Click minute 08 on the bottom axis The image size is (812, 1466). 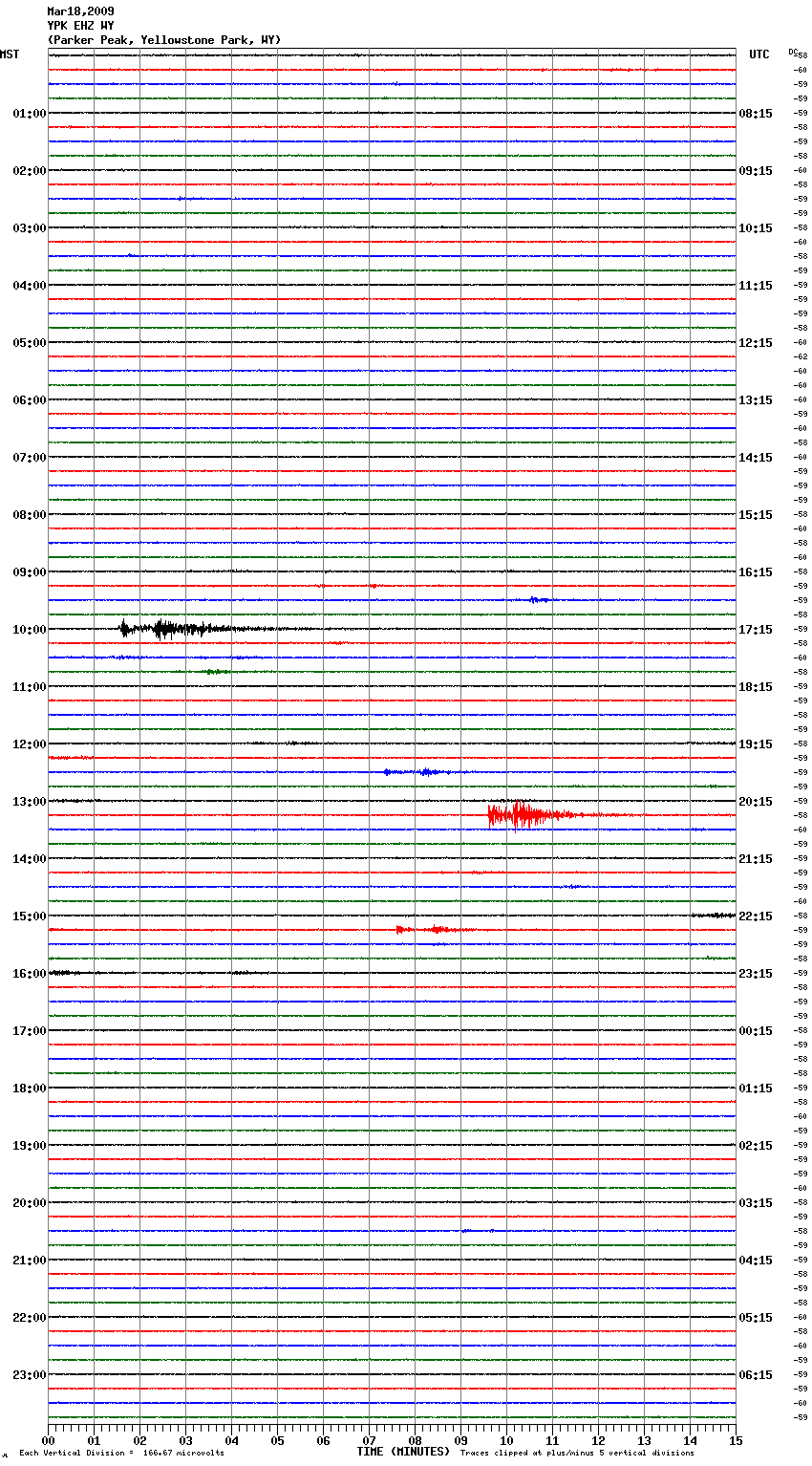pyautogui.click(x=415, y=1439)
